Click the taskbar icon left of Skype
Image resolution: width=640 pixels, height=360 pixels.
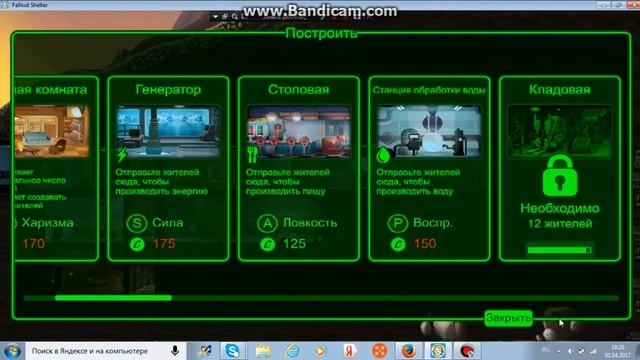click(x=204, y=351)
